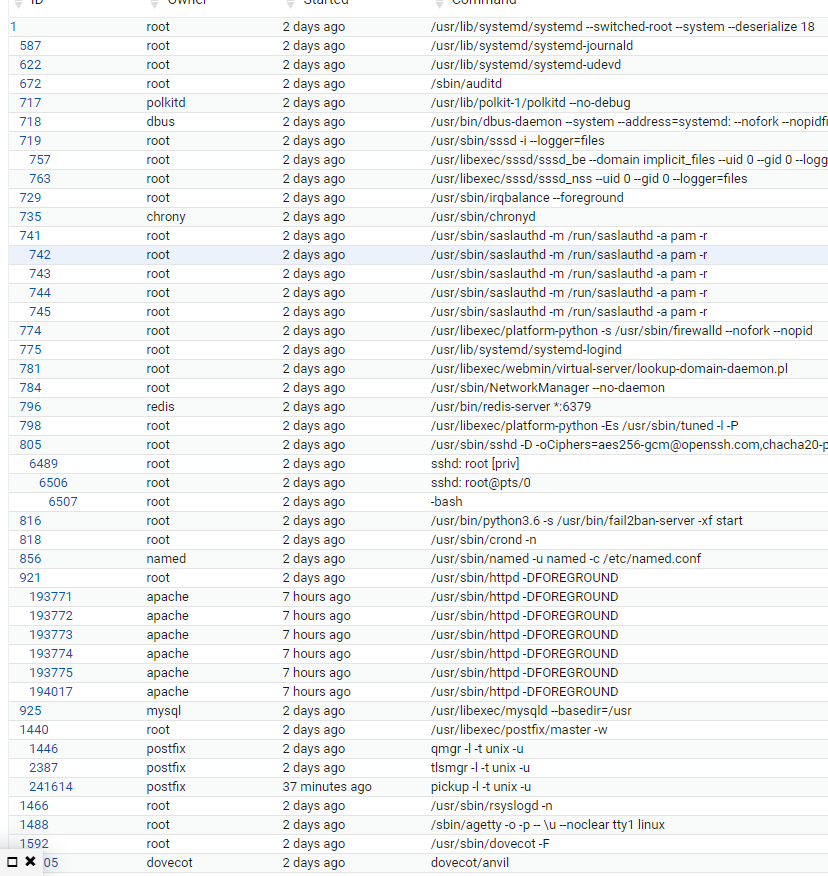Open chronyd process 735
The height and width of the screenshot is (876, 828).
click(30, 217)
